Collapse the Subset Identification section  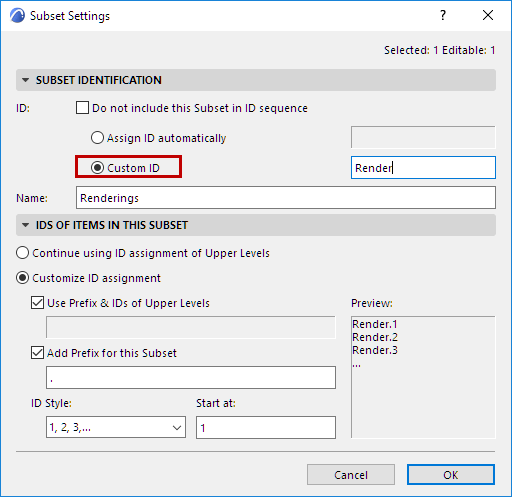(25, 80)
